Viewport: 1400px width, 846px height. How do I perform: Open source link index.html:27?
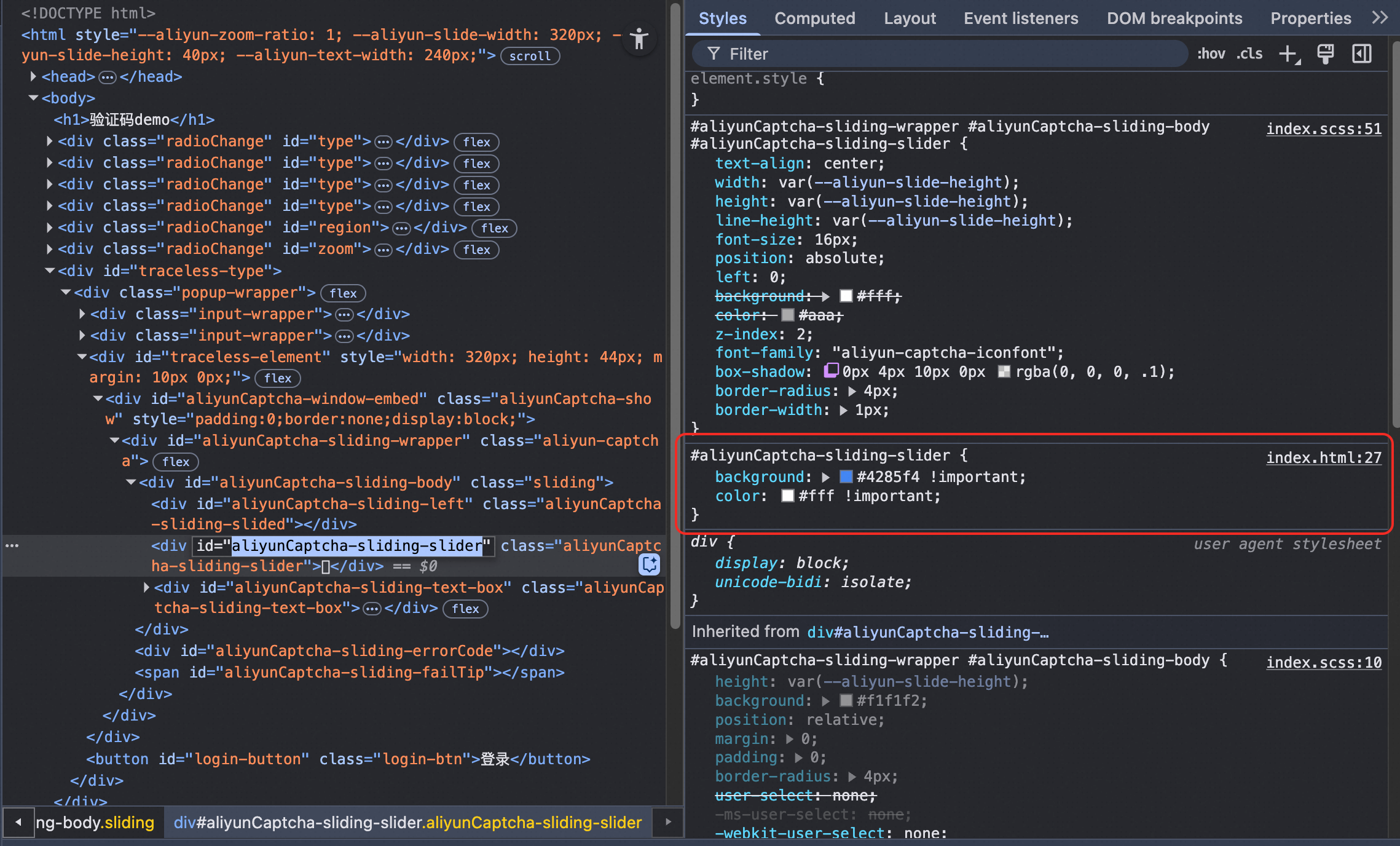[x=1324, y=457]
